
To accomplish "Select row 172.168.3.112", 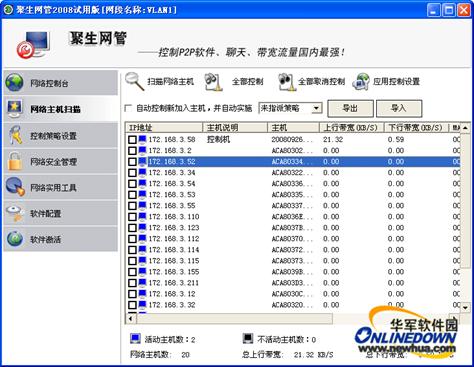I will pos(293,239).
